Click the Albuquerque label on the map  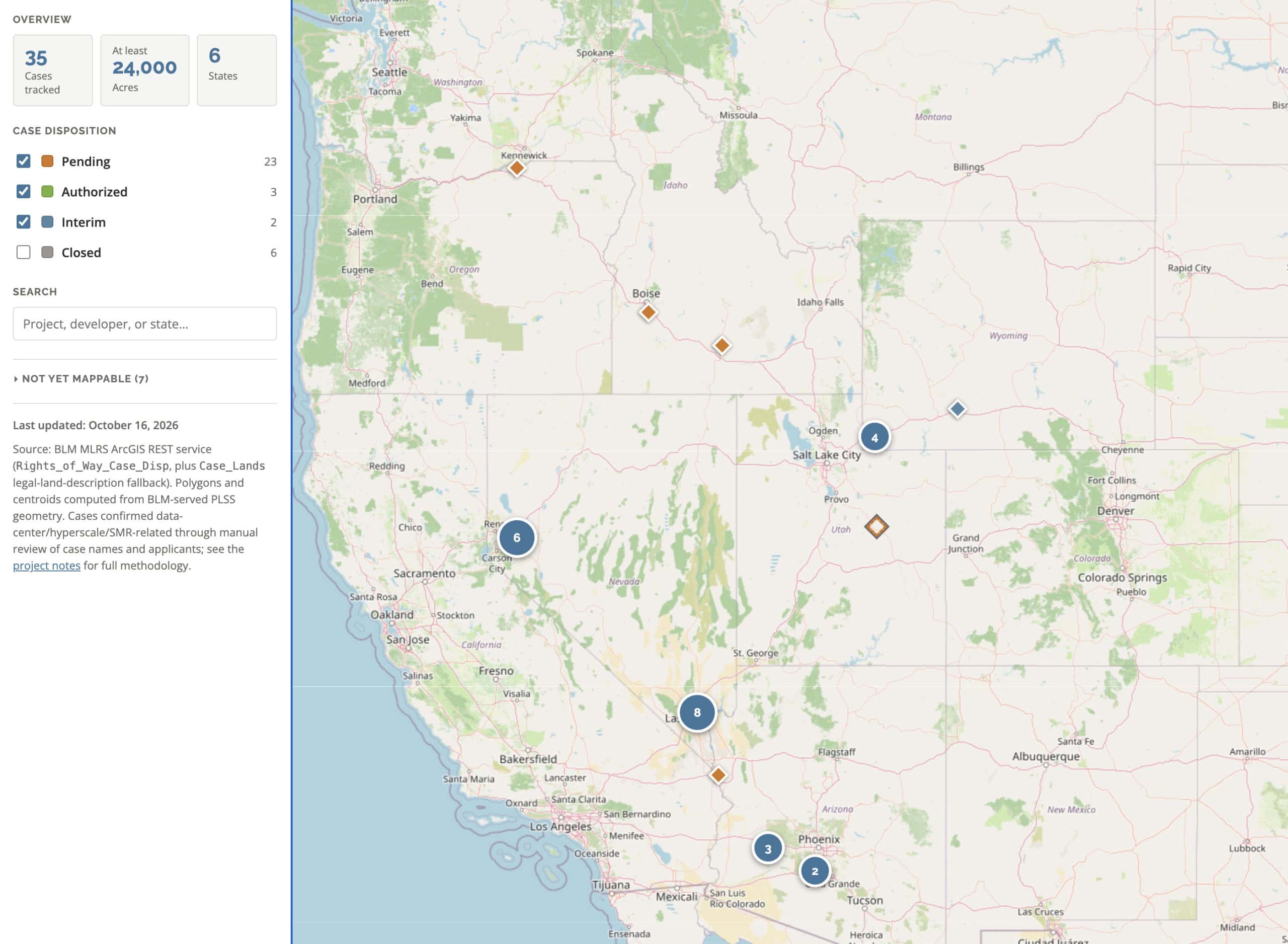pos(1046,756)
